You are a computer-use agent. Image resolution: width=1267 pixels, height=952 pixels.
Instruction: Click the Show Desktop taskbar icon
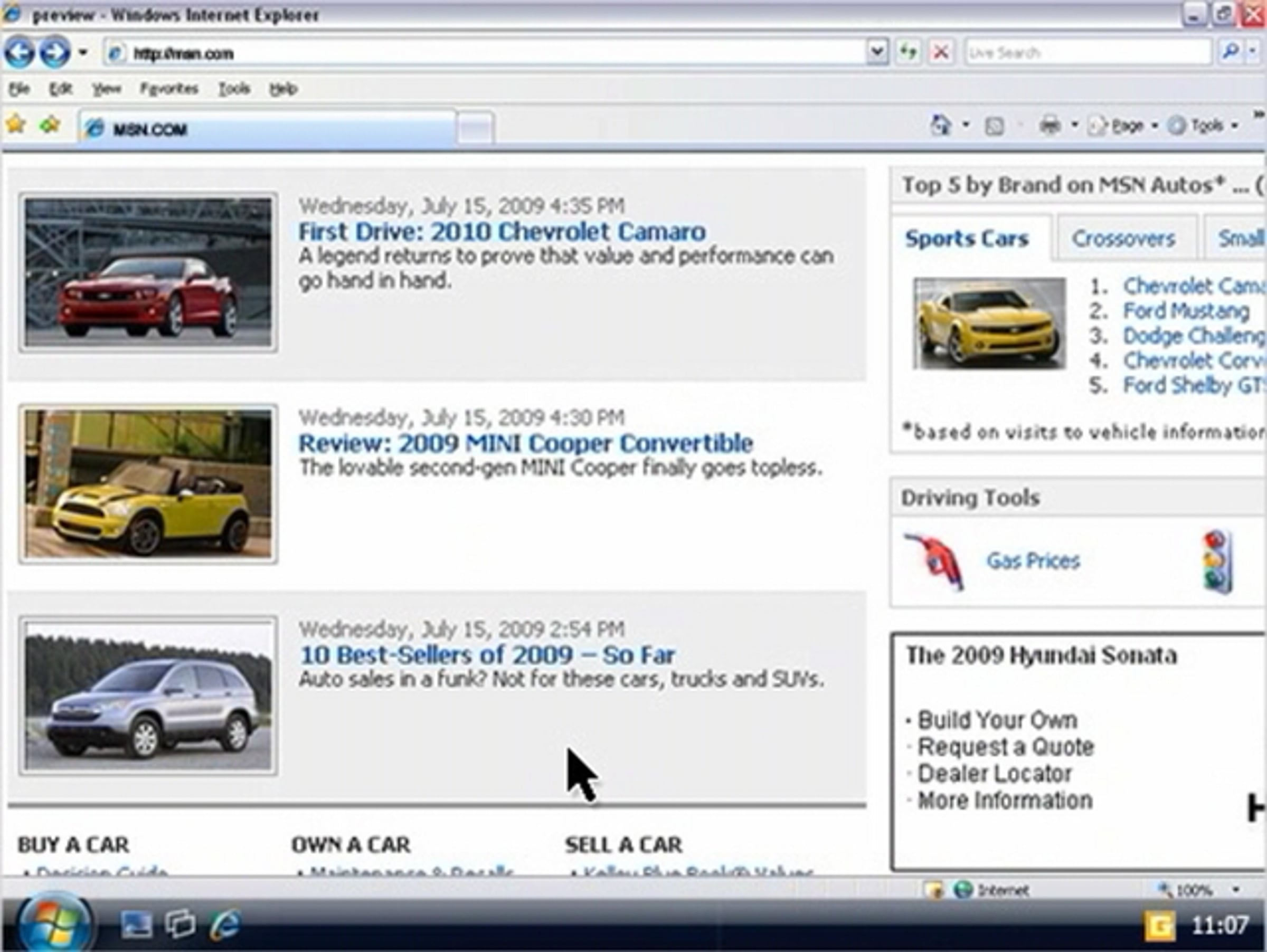136,925
